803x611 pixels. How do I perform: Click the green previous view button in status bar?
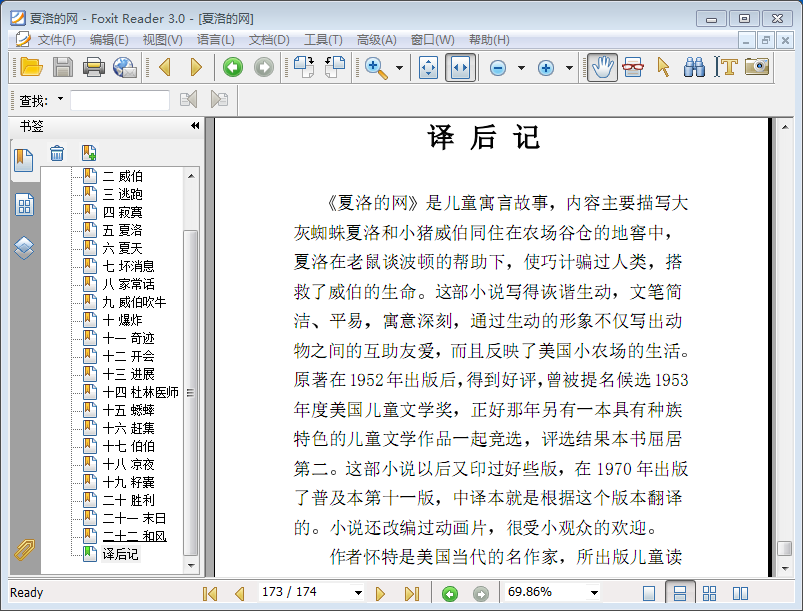click(450, 594)
